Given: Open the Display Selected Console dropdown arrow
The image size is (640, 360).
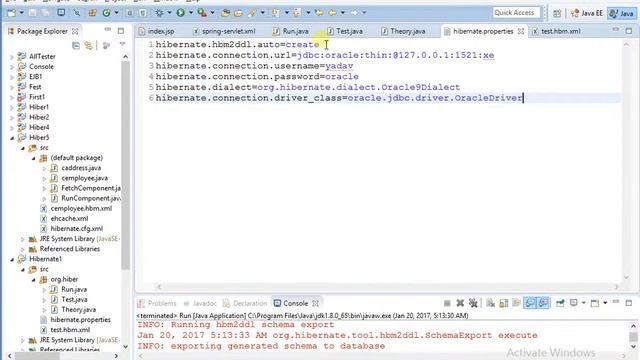Looking at the screenshot, I should (x=584, y=303).
